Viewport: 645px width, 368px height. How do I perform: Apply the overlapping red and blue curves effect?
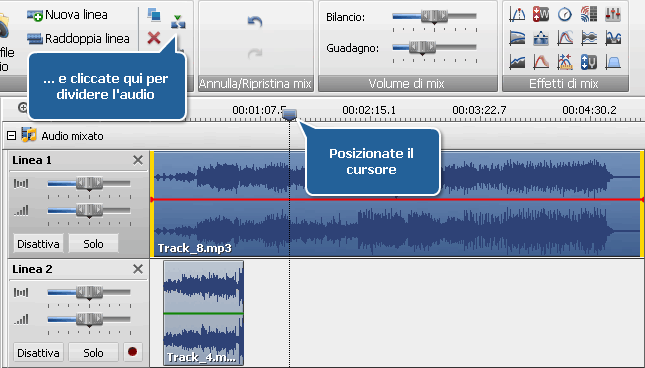coord(565,38)
